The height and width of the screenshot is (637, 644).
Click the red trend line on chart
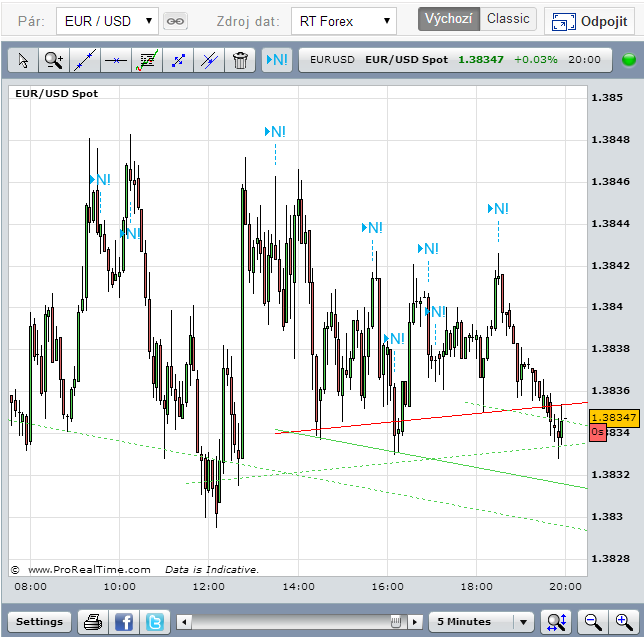(431, 418)
